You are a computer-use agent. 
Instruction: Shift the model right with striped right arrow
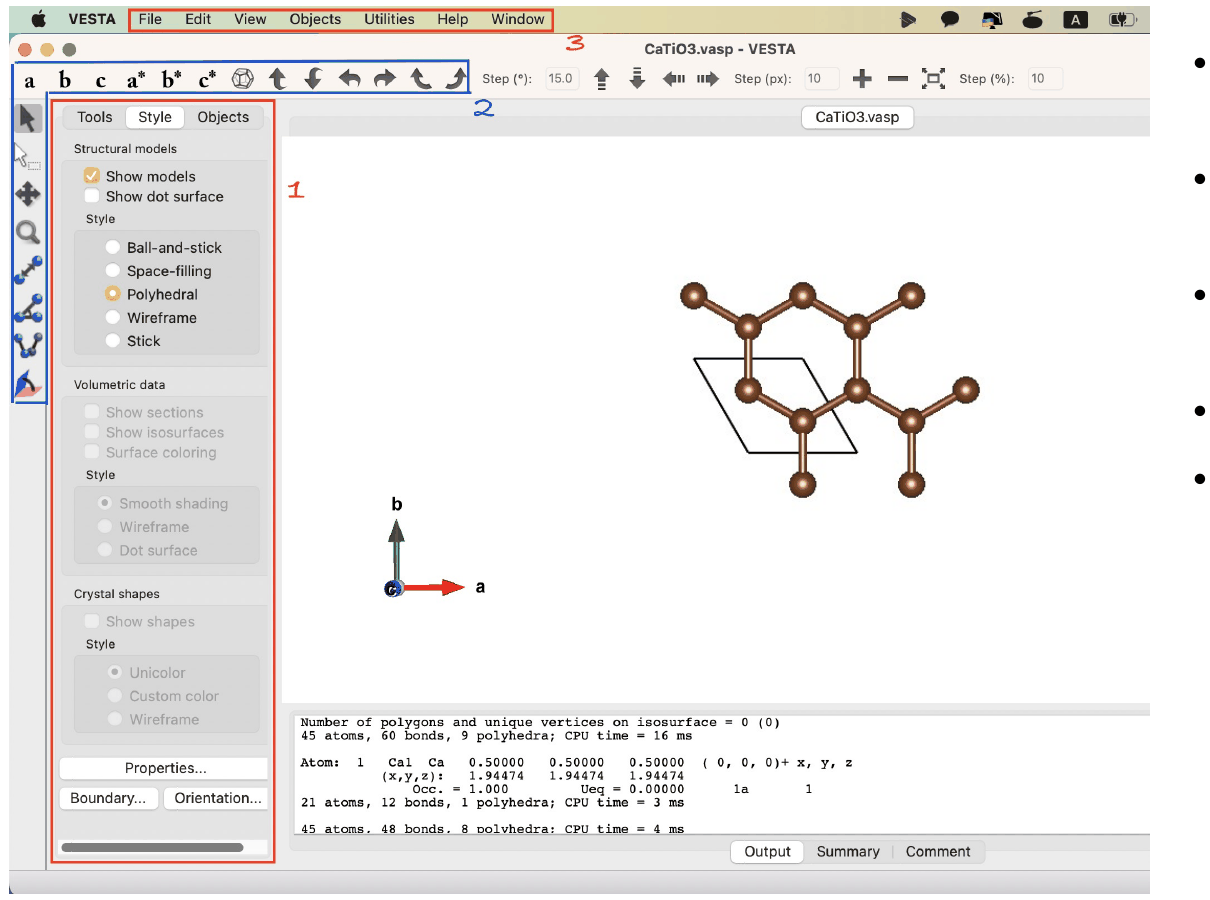tap(708, 79)
